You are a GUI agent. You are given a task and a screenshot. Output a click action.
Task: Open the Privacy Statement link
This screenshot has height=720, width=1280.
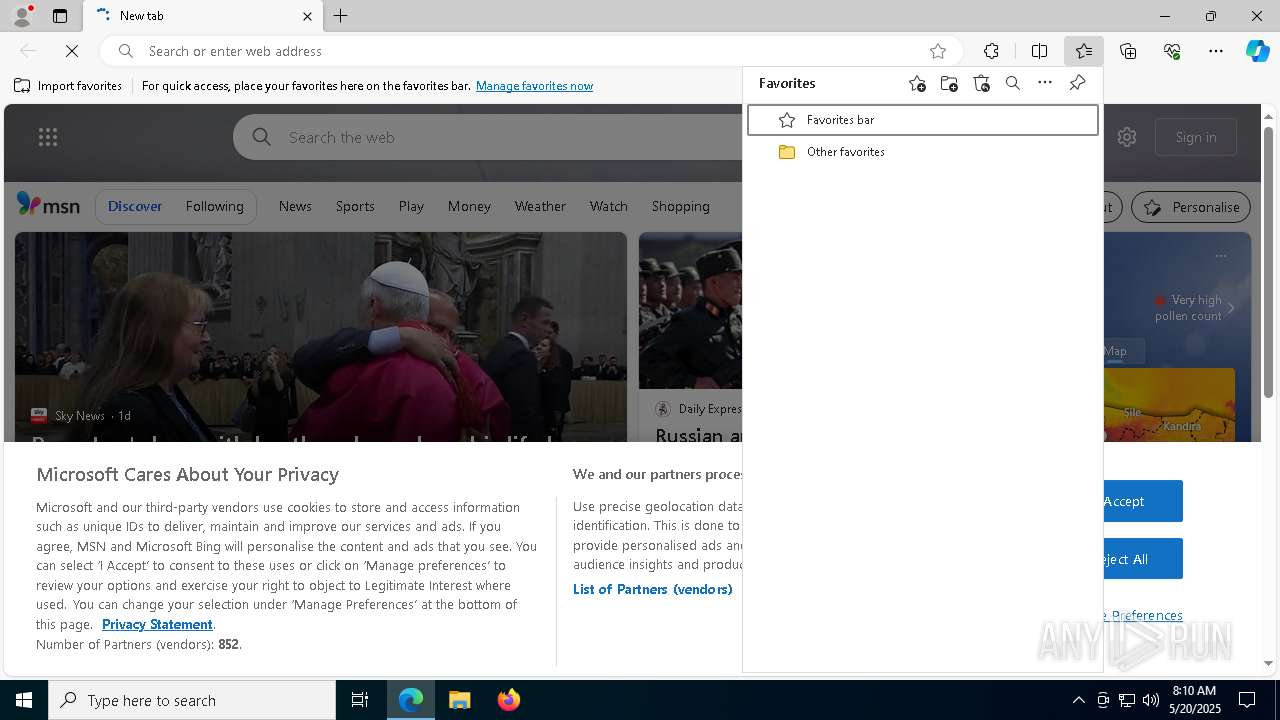click(x=157, y=624)
